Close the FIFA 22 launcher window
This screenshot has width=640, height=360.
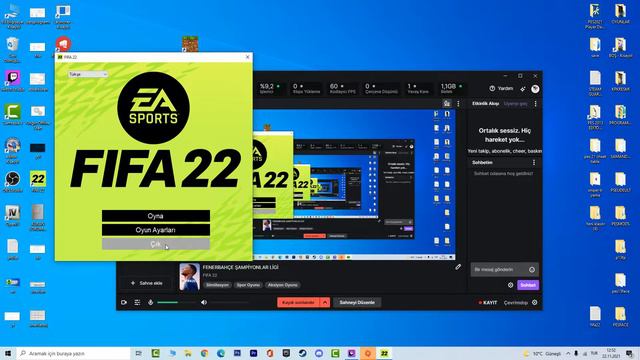click(247, 57)
